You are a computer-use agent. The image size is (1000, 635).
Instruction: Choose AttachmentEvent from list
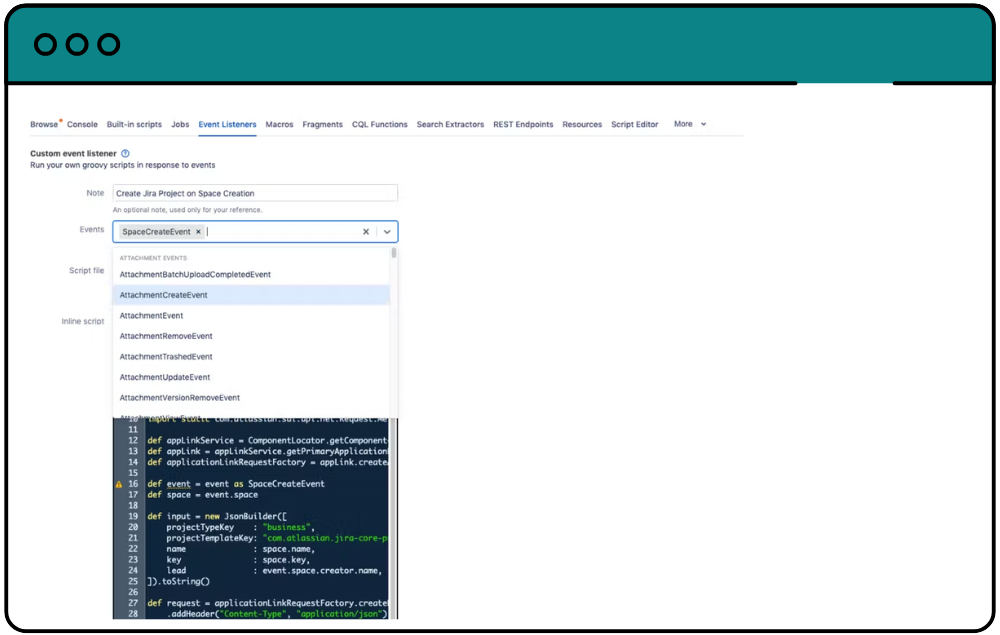tap(251, 316)
